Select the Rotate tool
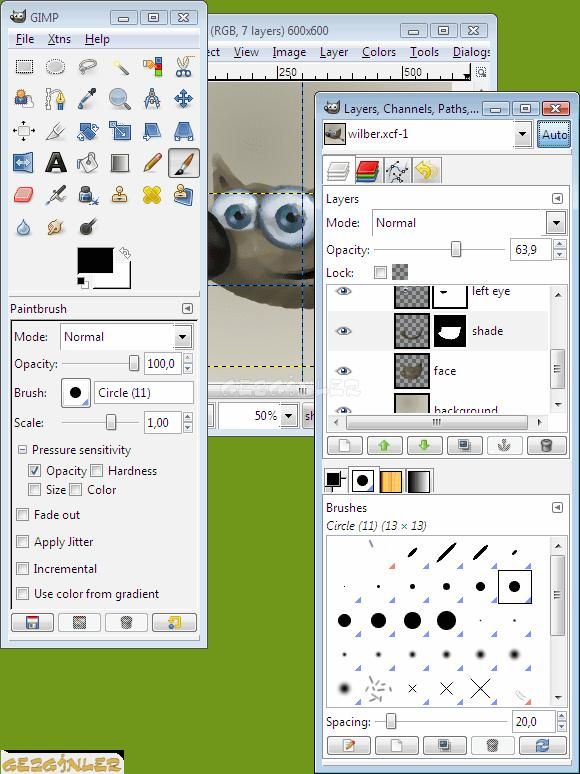This screenshot has width=580, height=774. click(x=87, y=131)
